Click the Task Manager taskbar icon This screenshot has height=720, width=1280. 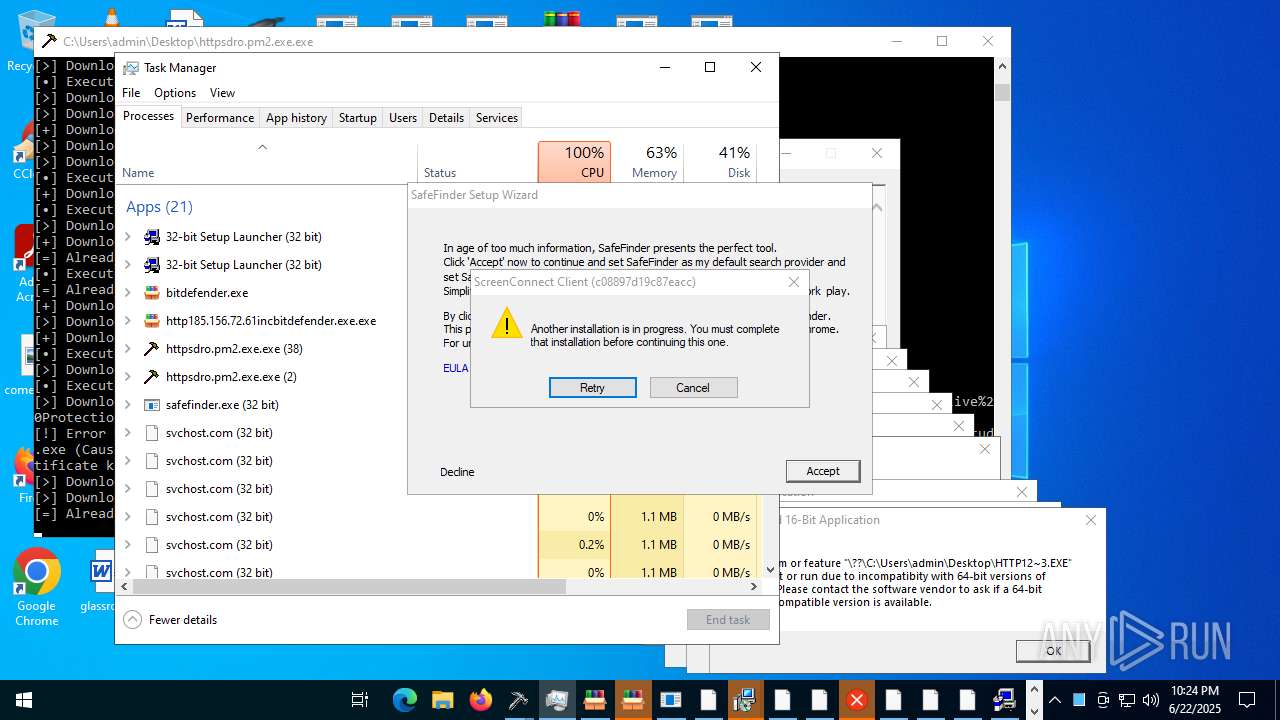tap(557, 700)
